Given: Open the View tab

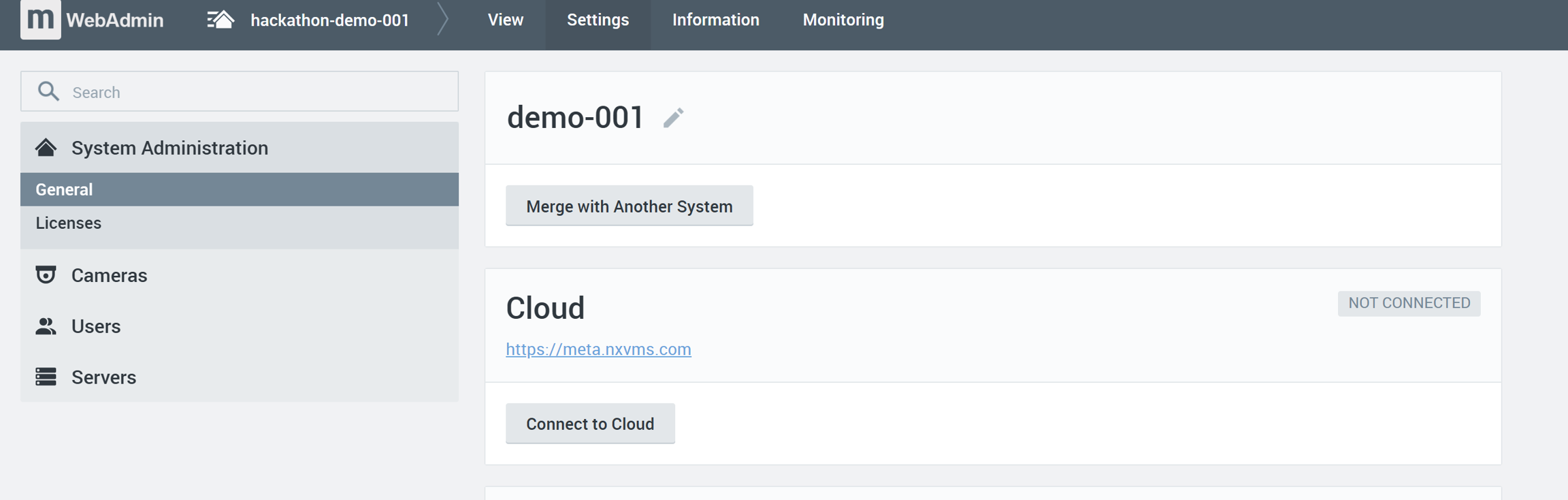Looking at the screenshot, I should point(505,20).
